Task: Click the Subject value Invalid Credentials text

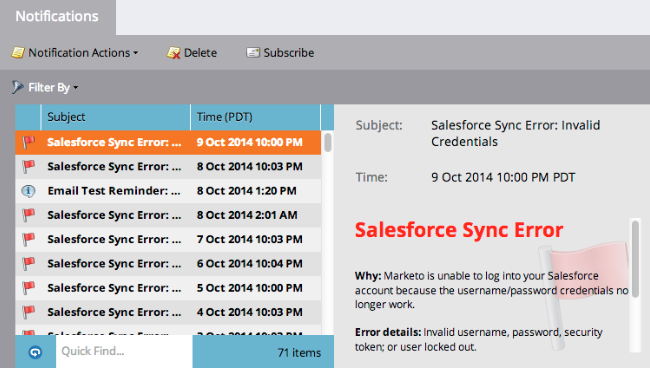Action: [x=516, y=133]
